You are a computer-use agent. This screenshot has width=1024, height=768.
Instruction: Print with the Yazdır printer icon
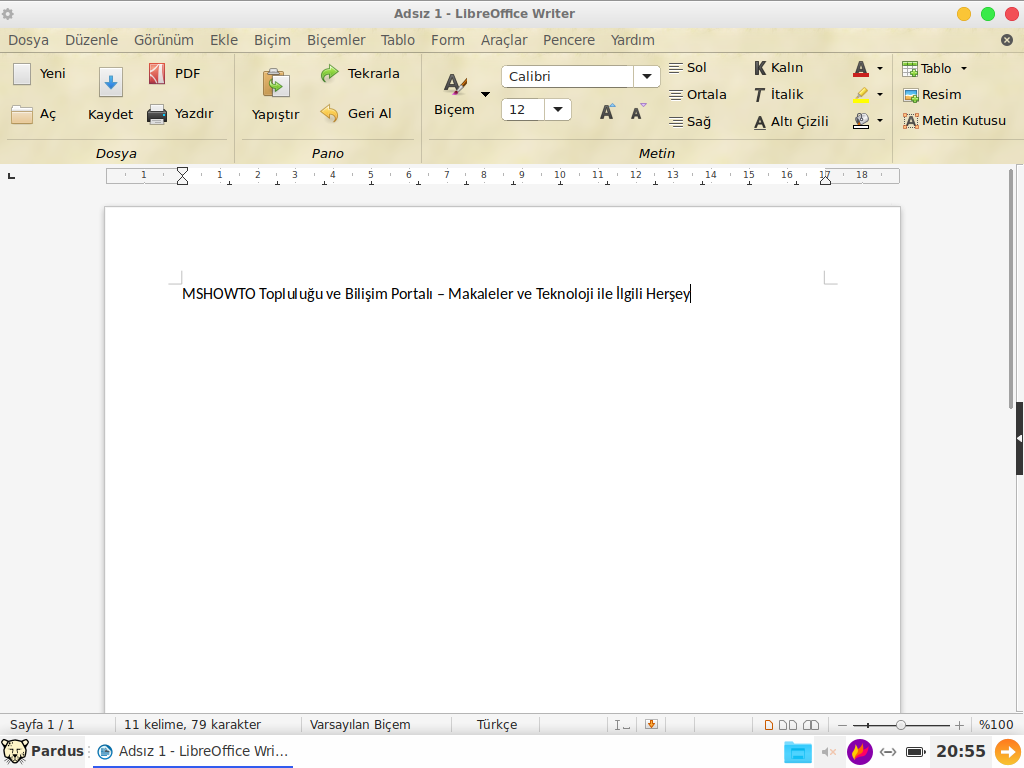[x=157, y=114]
